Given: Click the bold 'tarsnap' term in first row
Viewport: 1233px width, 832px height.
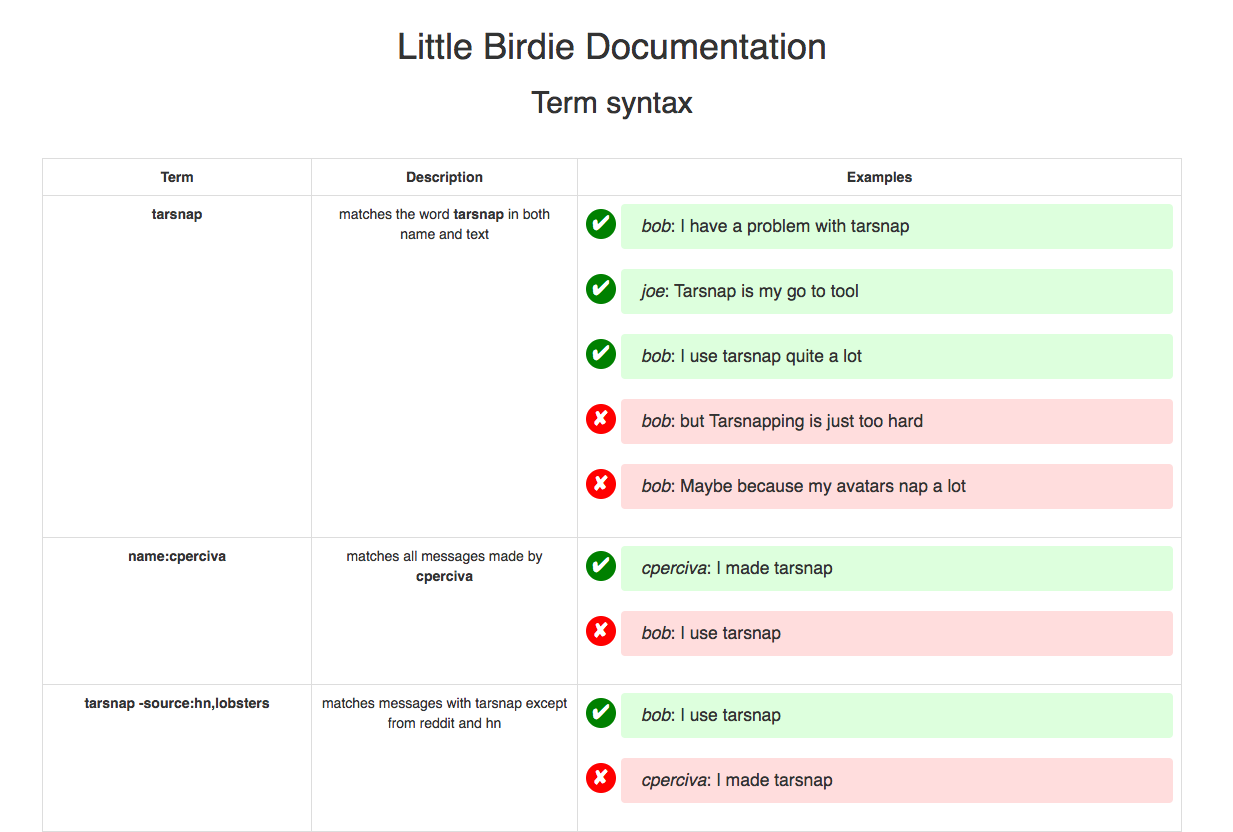Looking at the screenshot, I should [177, 214].
